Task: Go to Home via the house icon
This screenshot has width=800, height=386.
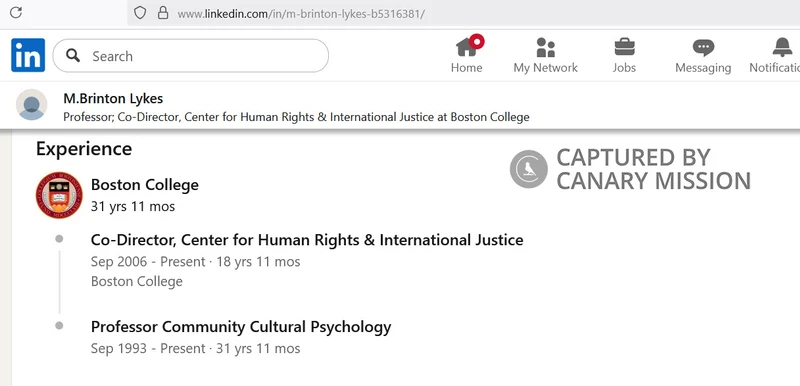Action: pos(467,47)
